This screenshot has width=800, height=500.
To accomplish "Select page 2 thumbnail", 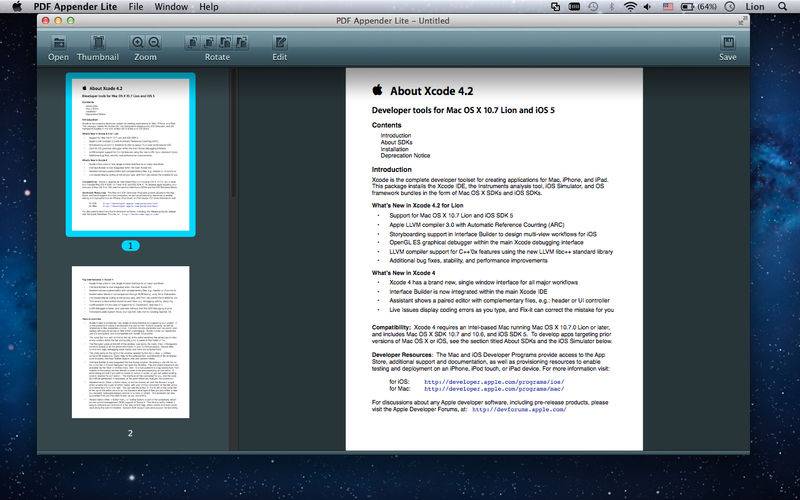I will 131,342.
